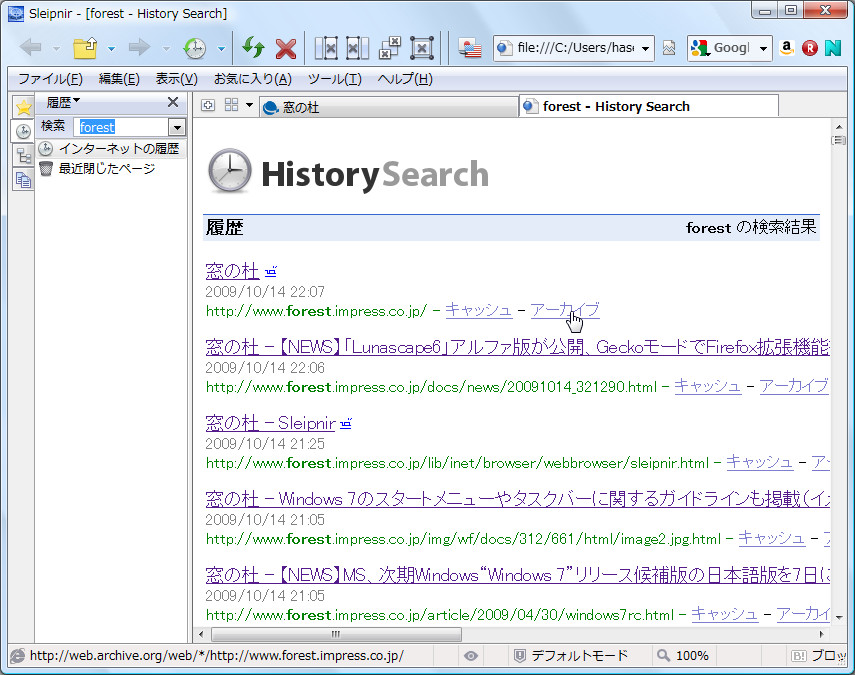Viewport: 855px width, 675px height.
Task: Open the parent folder toolbar icon
Action: [85, 48]
